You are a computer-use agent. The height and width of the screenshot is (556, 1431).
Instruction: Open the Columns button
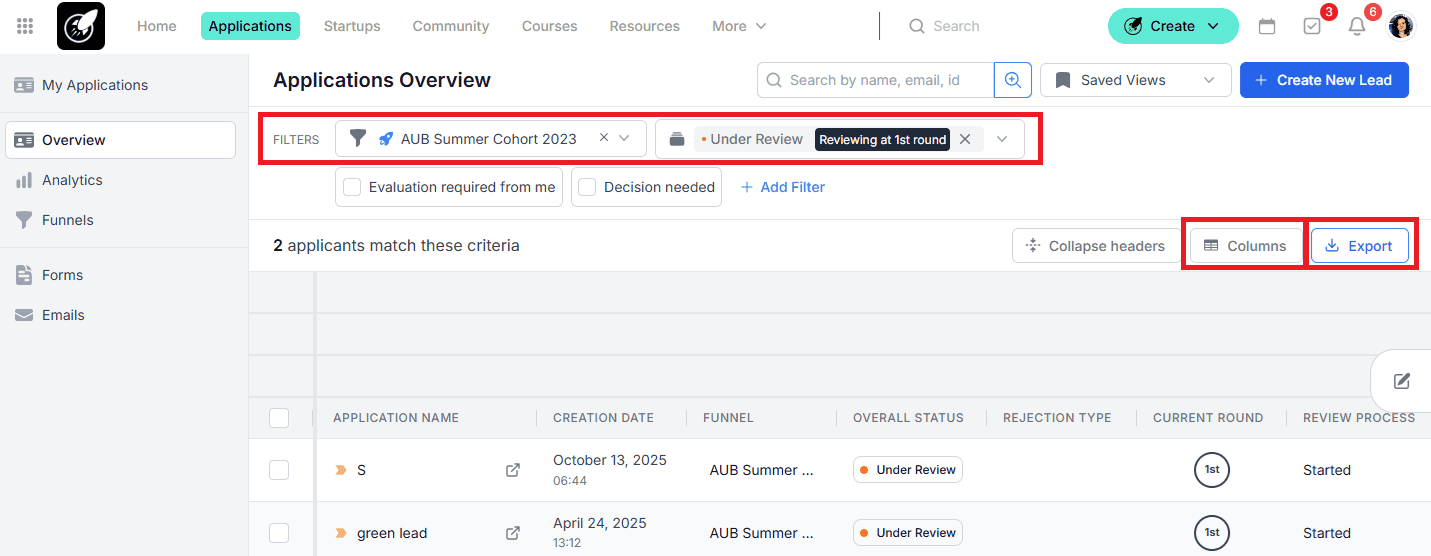coord(1245,246)
